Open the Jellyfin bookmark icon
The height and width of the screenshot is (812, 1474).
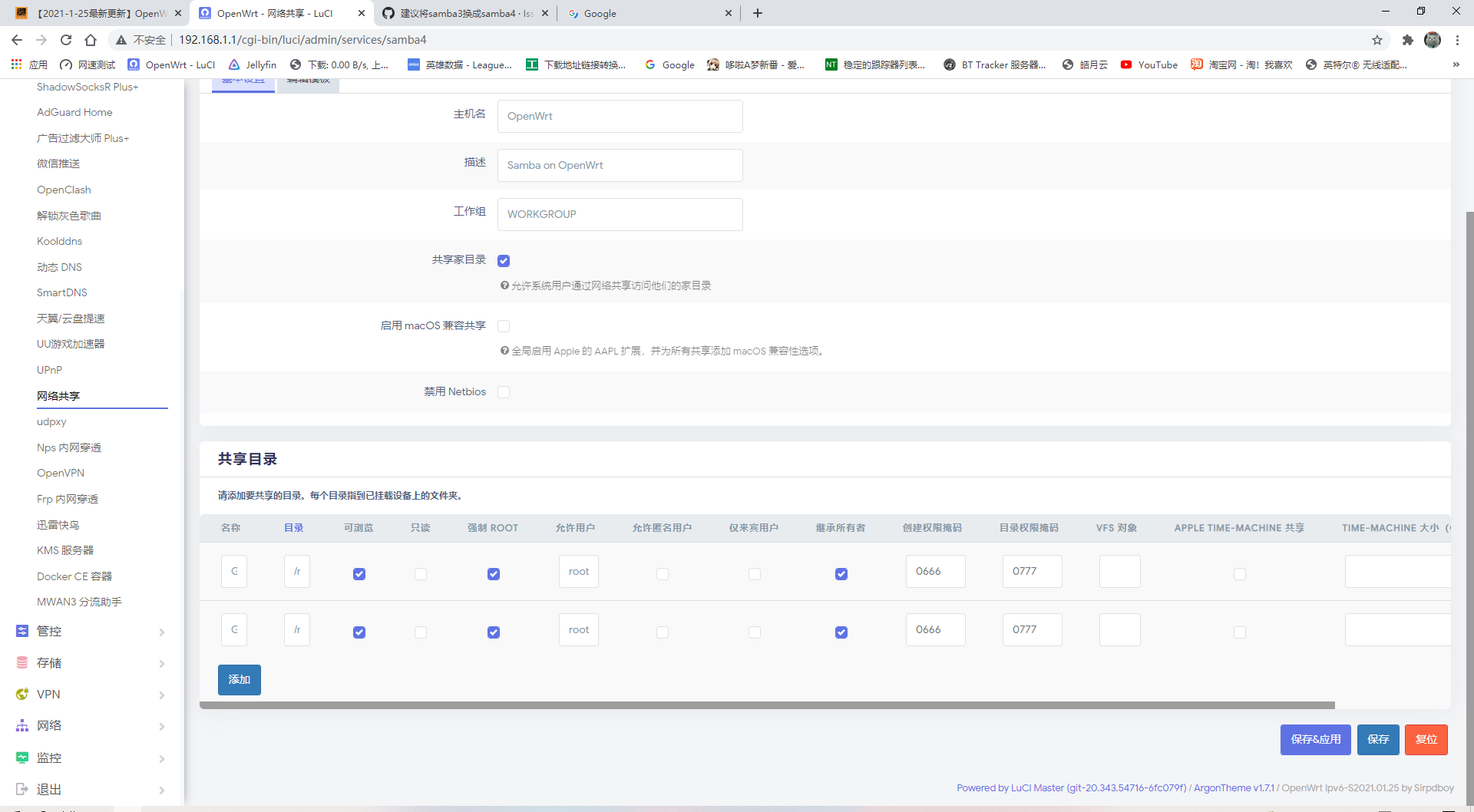[235, 64]
